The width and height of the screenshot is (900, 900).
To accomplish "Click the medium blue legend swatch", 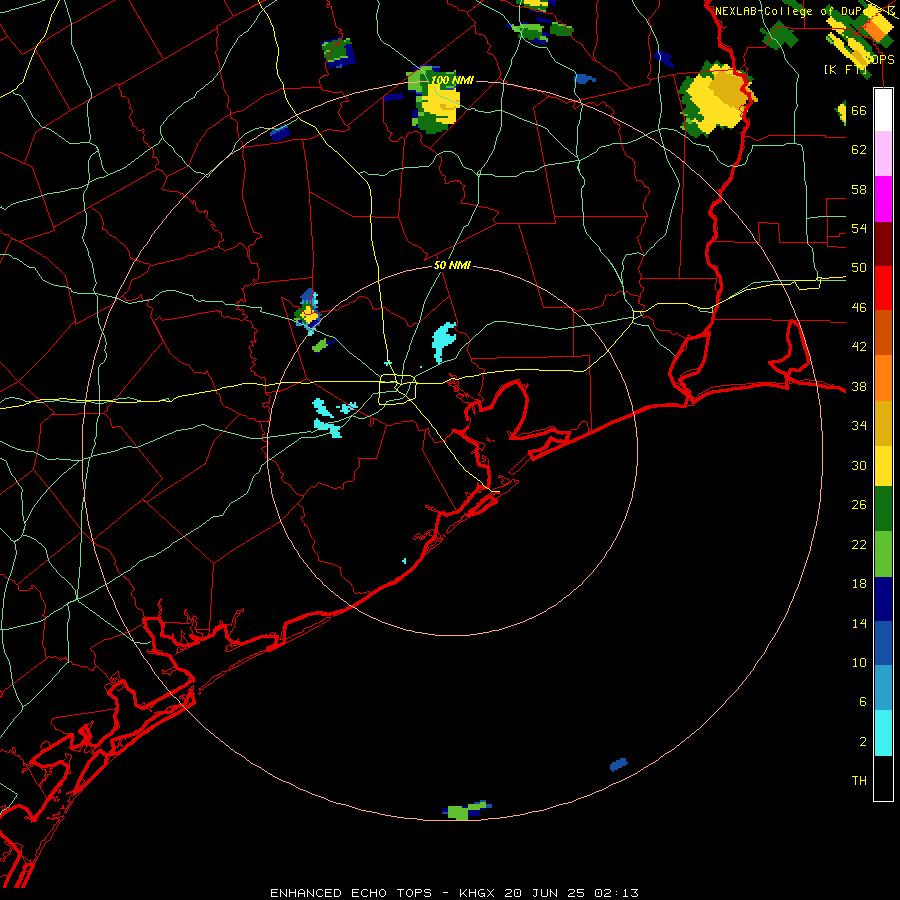I will 883,644.
